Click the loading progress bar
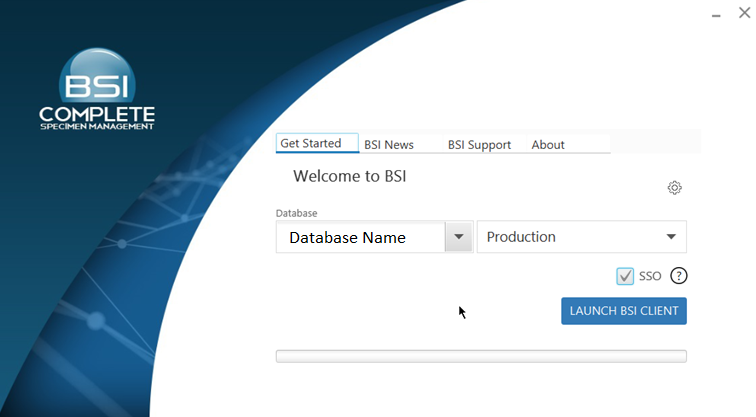Viewport: 756px width, 417px height. tap(481, 356)
